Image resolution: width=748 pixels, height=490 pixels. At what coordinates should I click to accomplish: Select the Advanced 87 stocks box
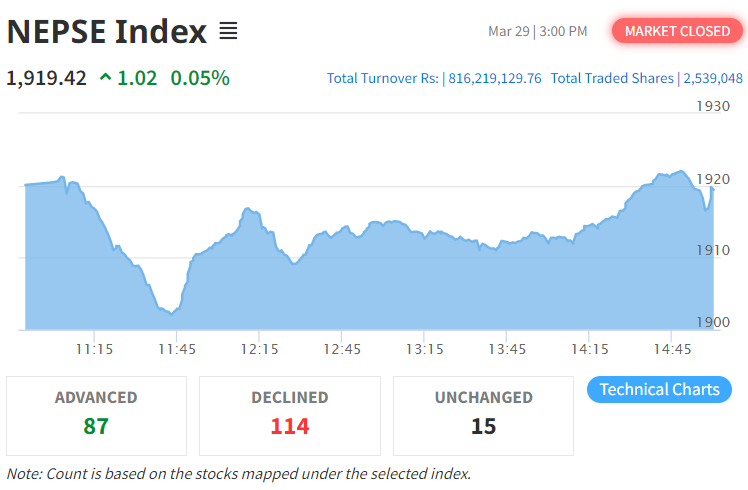coord(96,414)
